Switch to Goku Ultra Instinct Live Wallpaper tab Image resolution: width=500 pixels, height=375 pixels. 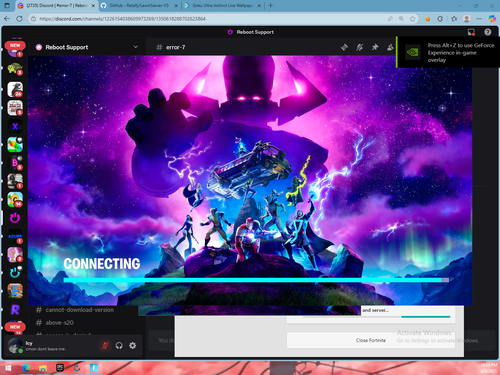pos(223,6)
